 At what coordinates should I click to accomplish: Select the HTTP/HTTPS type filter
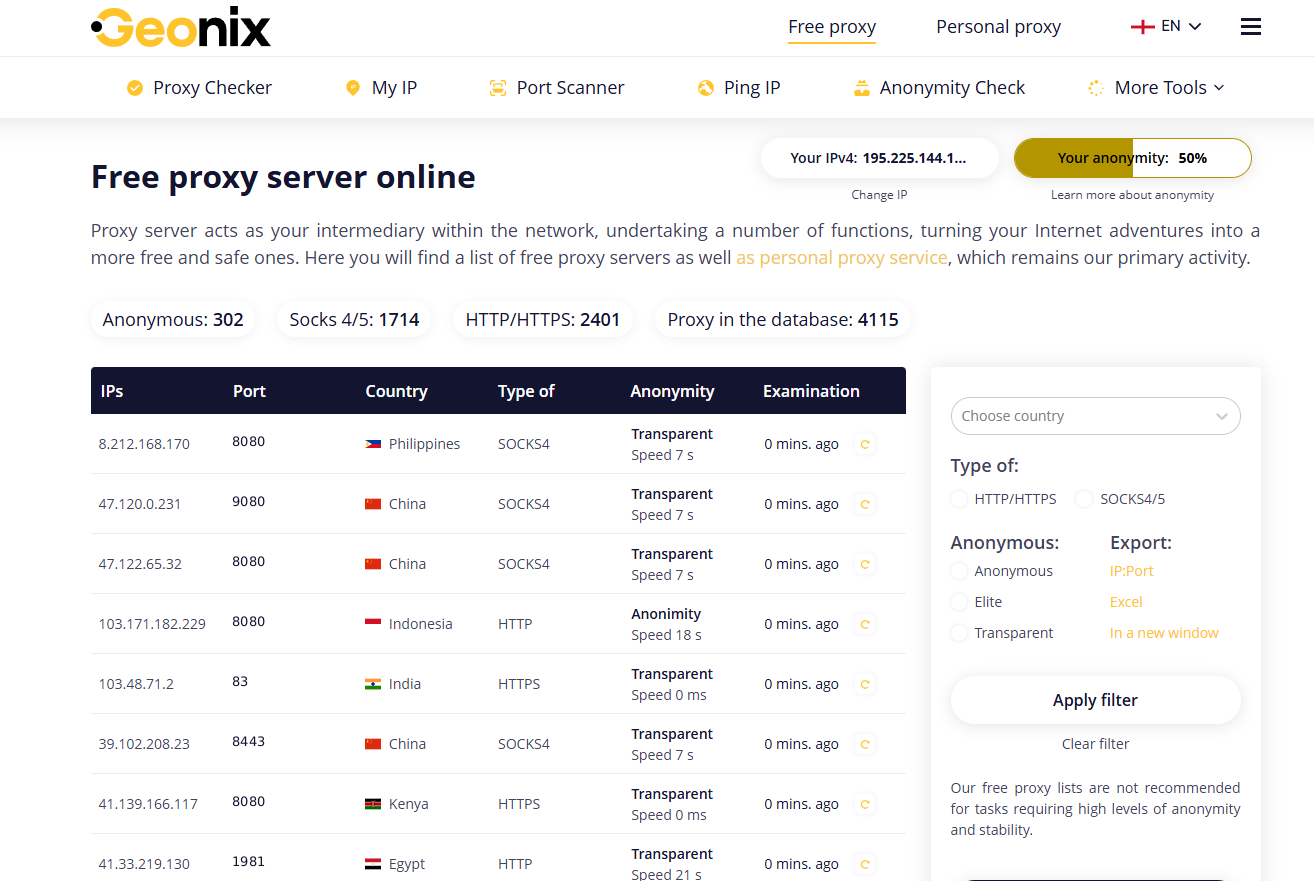959,499
